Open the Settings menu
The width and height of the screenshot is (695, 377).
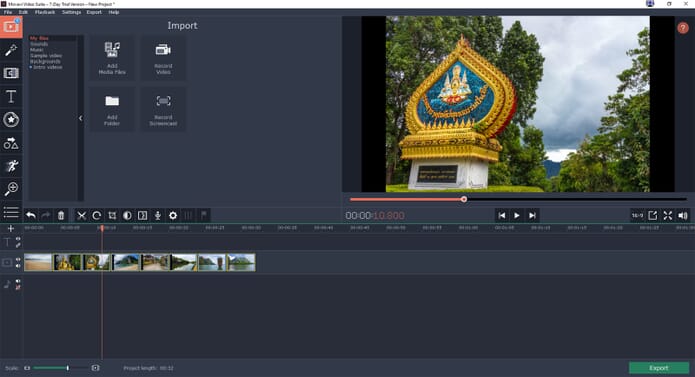[x=71, y=12]
